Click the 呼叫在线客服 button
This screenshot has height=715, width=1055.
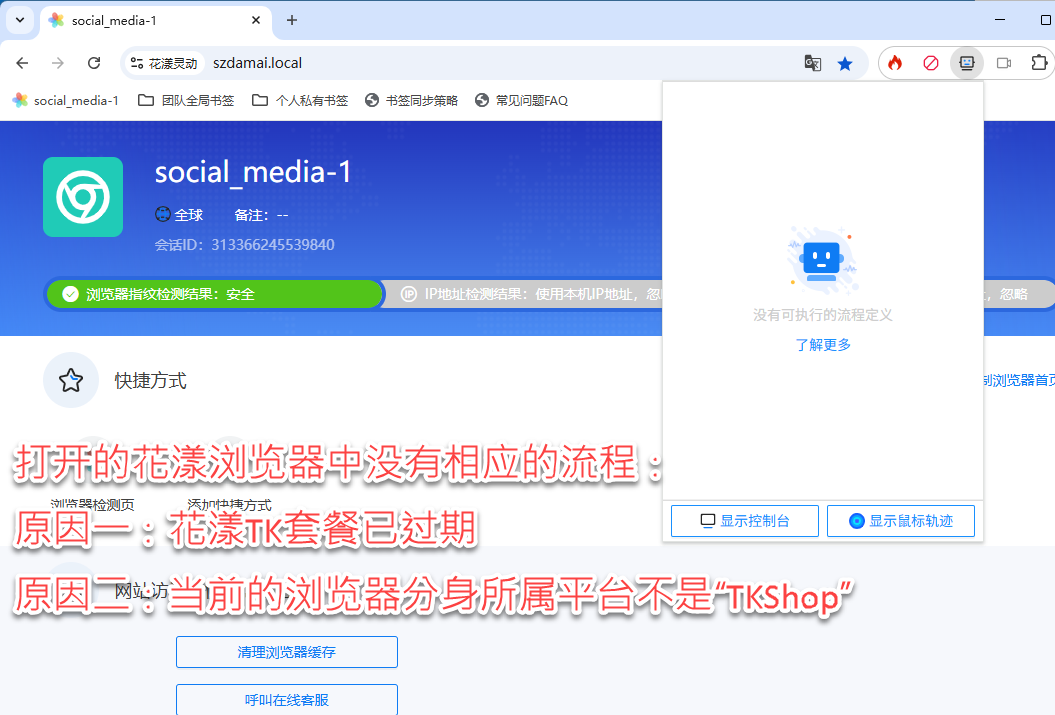(x=287, y=700)
